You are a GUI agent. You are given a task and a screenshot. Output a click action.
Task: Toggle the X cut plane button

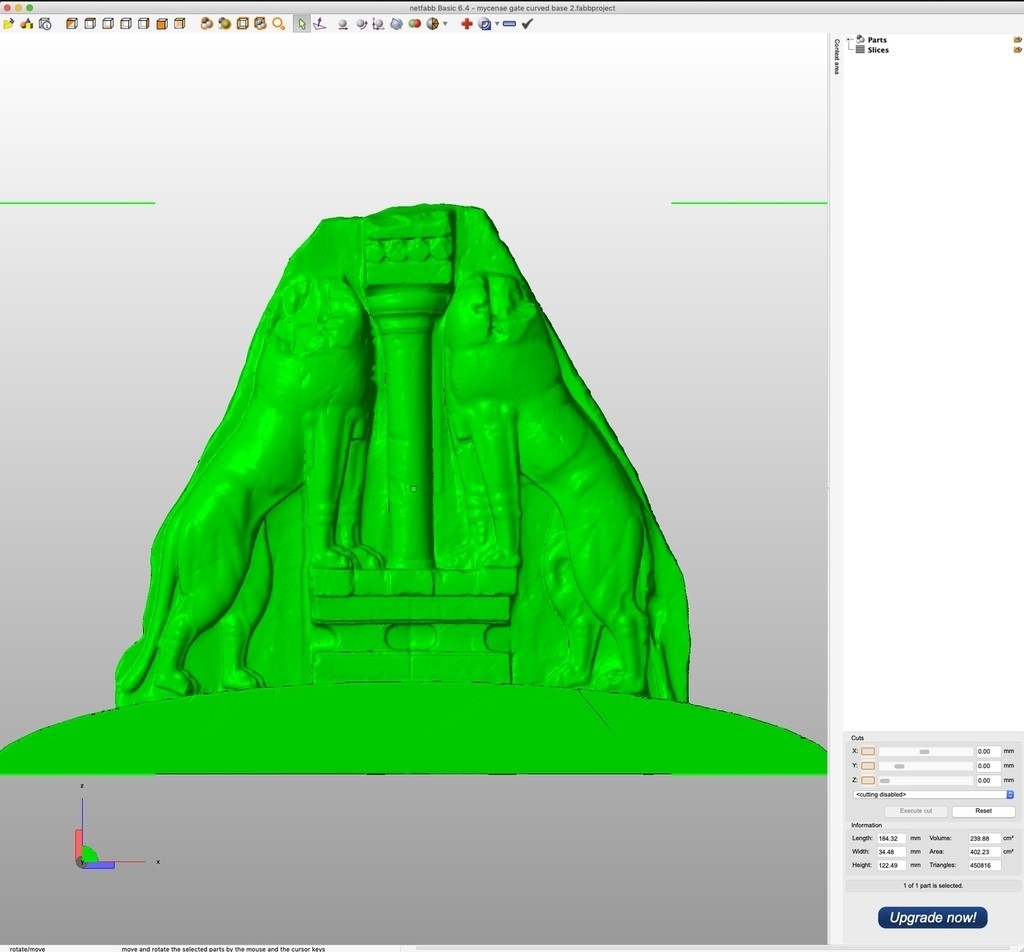click(x=867, y=752)
